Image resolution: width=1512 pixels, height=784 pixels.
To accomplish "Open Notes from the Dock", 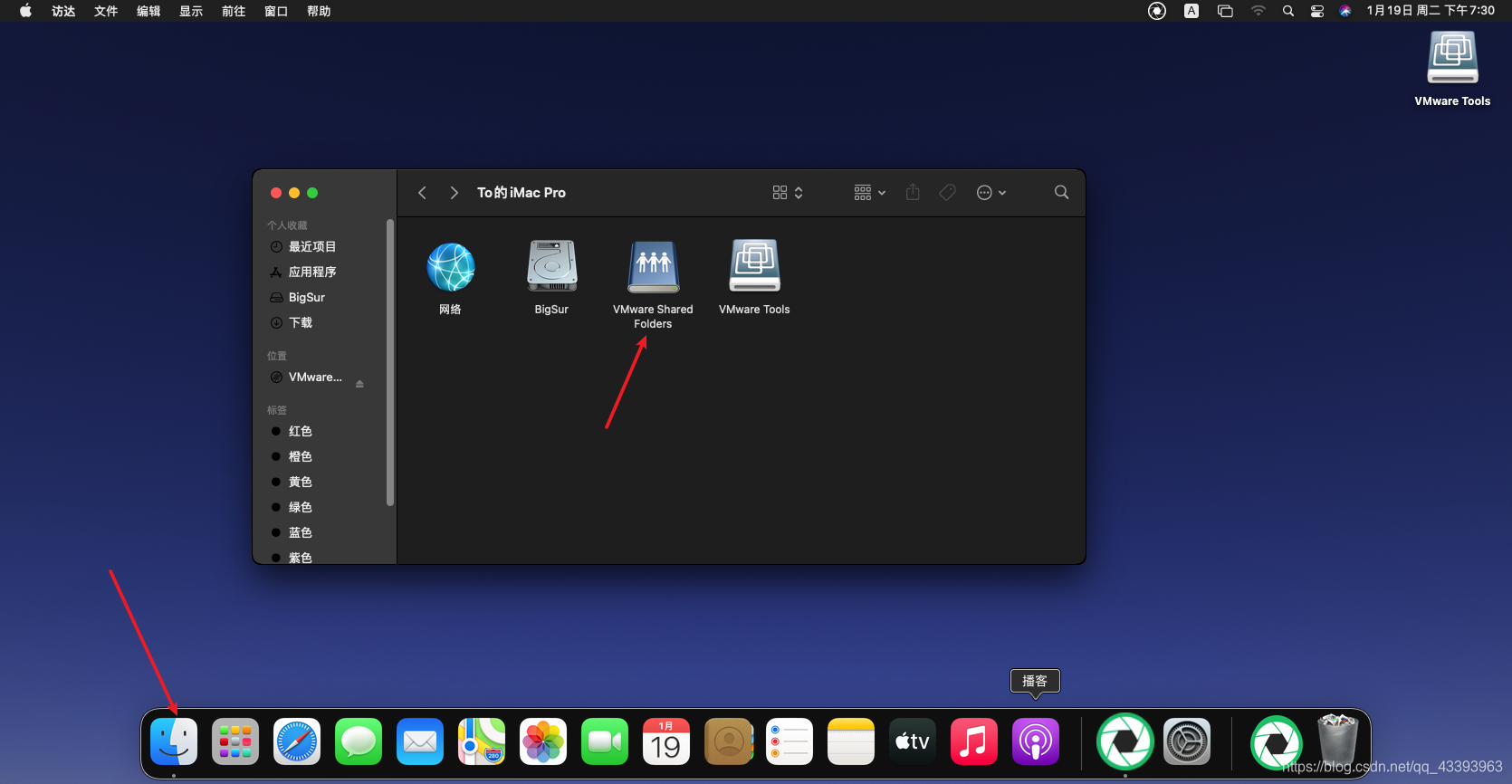I will coord(851,741).
